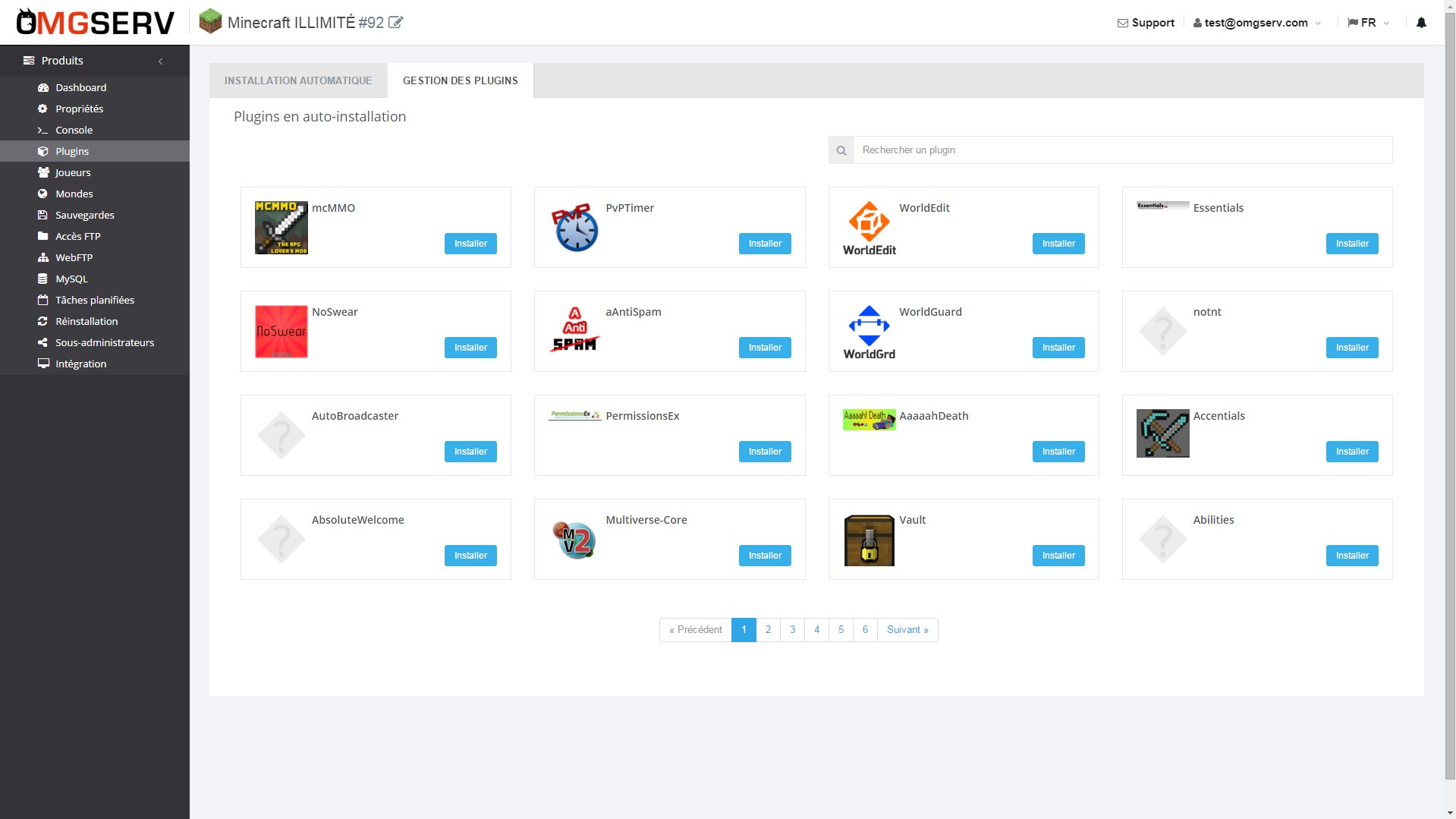Viewport: 1456px width, 819px height.
Task: Open Mondes in the sidebar
Action: (95, 194)
